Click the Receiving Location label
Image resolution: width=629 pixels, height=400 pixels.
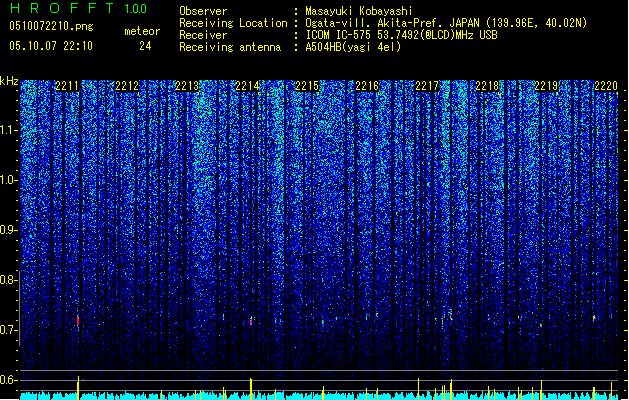tap(233, 23)
